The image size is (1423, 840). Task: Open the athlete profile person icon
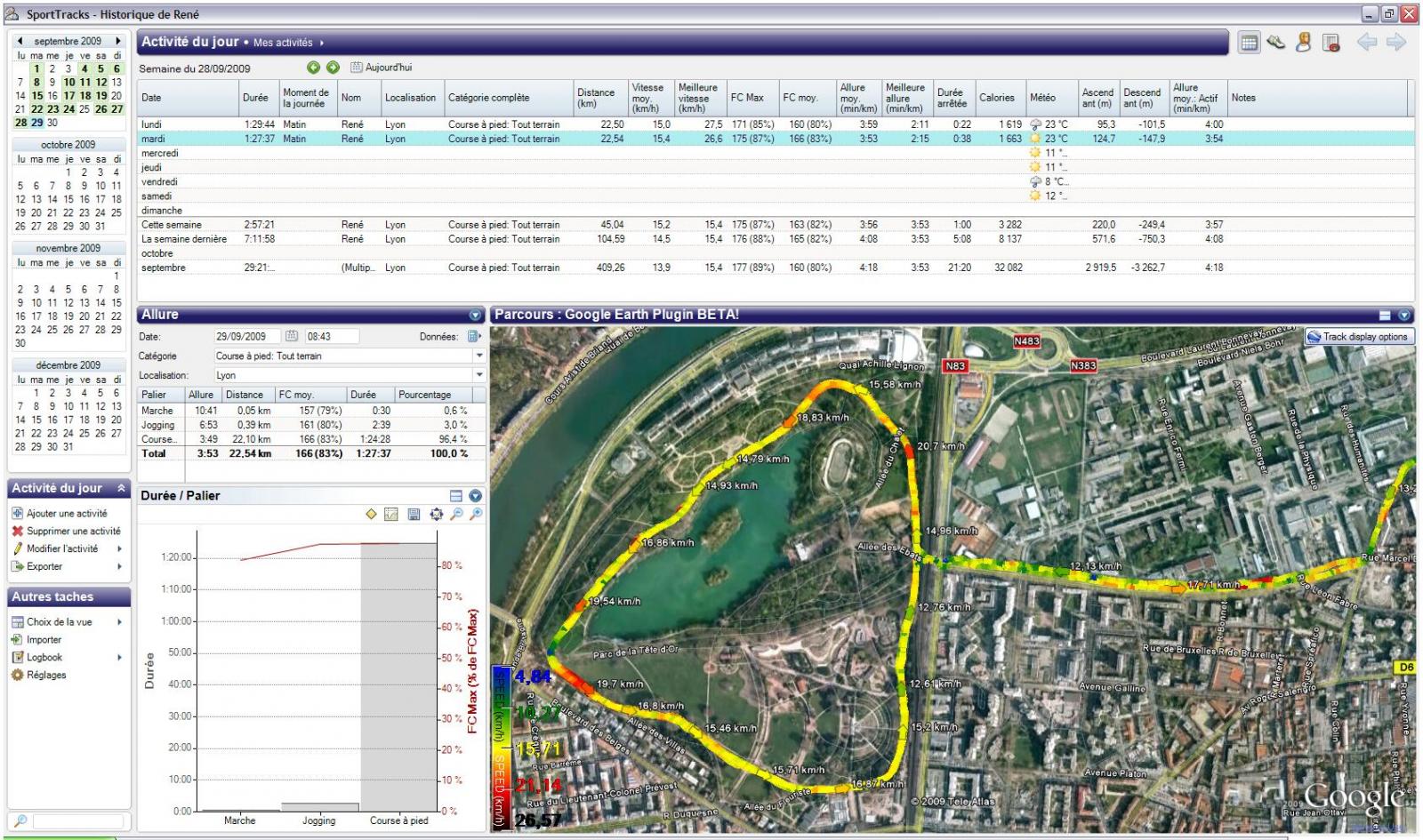pyautogui.click(x=1304, y=43)
